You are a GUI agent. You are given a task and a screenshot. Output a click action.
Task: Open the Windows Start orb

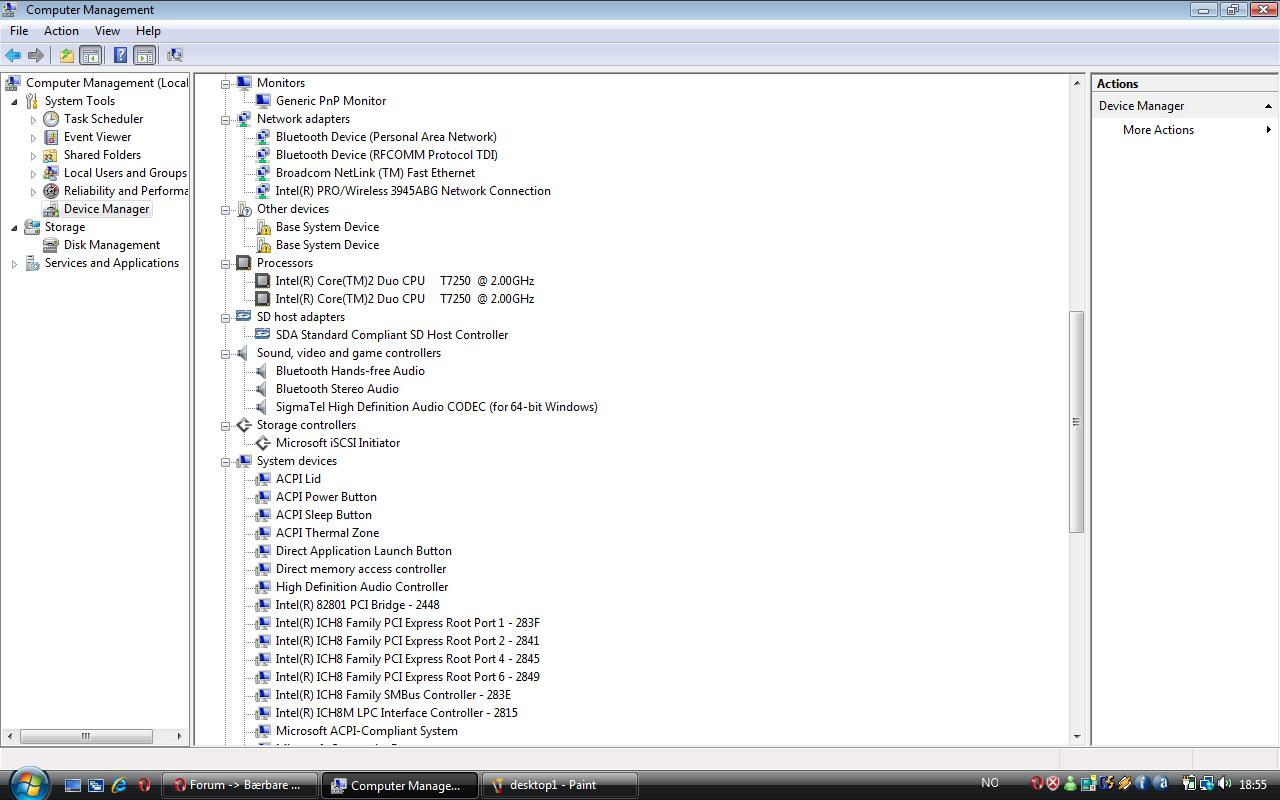click(27, 783)
